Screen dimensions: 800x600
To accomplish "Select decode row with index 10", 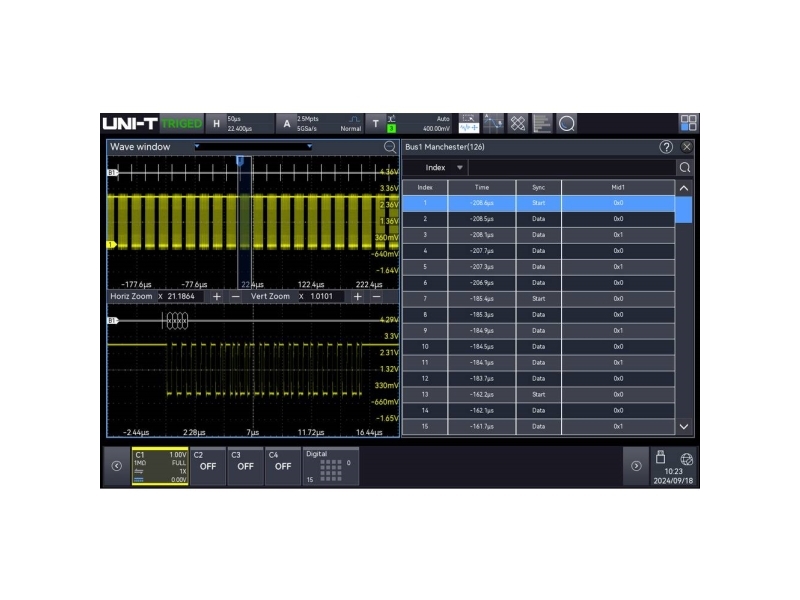I will [539, 346].
